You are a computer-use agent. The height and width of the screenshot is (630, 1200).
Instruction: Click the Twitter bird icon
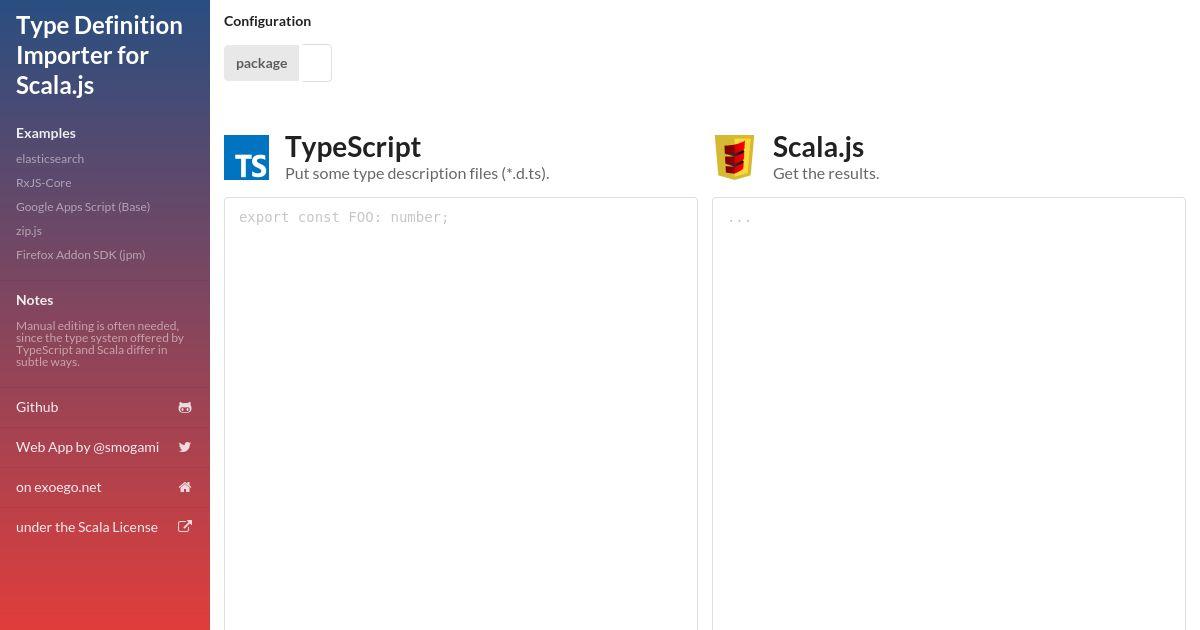tap(185, 447)
